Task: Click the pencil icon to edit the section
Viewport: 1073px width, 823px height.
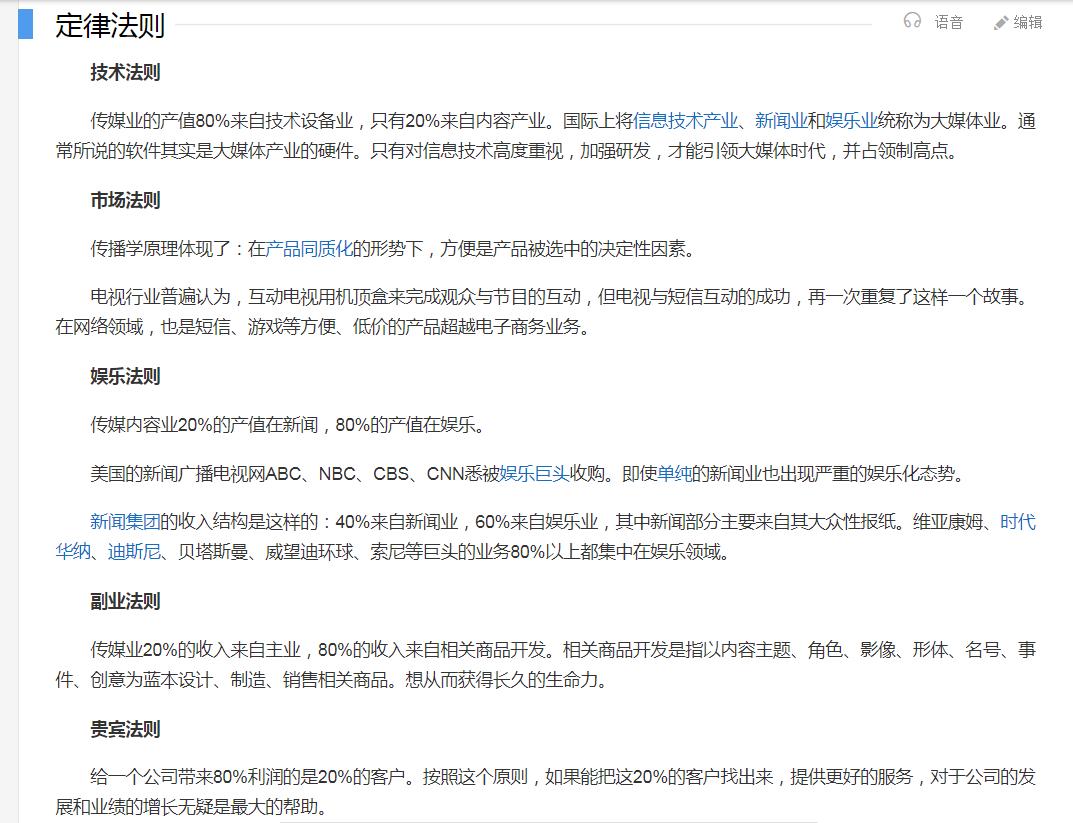Action: [x=999, y=21]
